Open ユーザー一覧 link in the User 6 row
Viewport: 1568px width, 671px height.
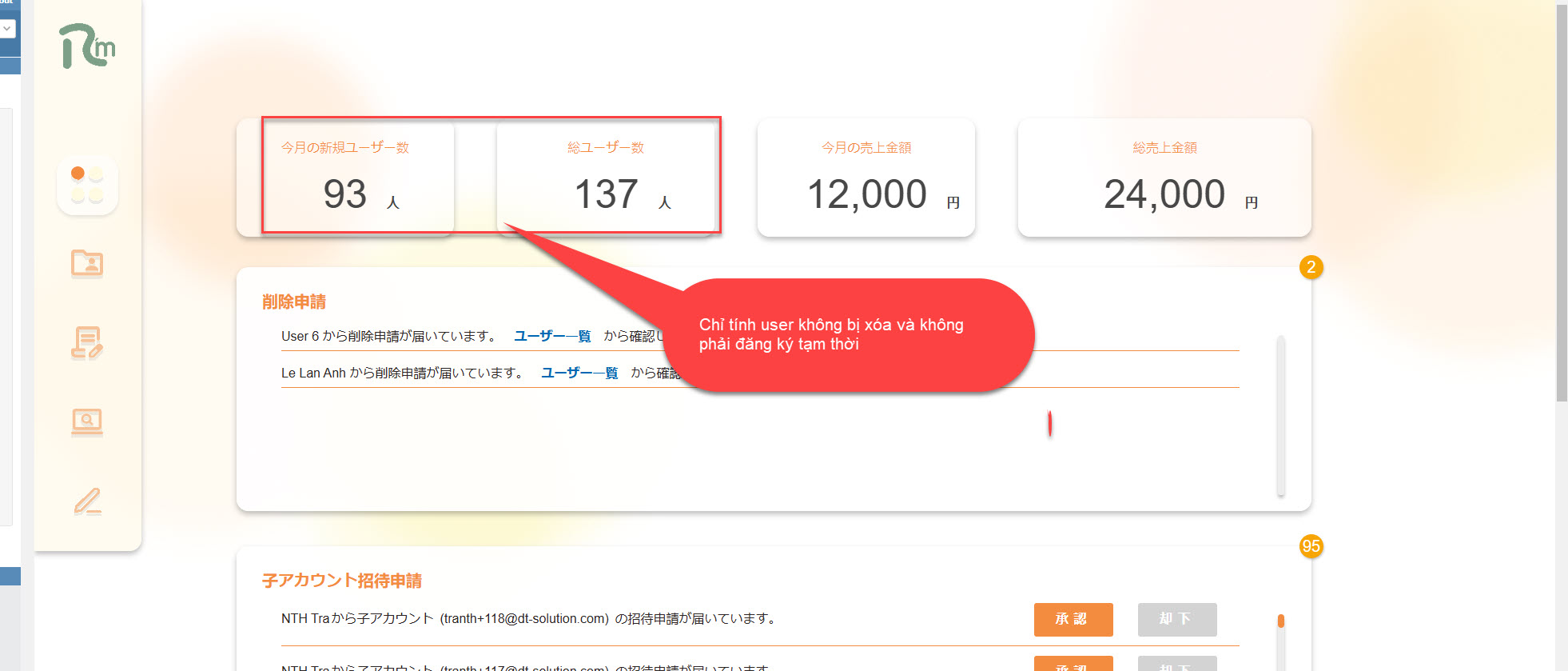[551, 336]
